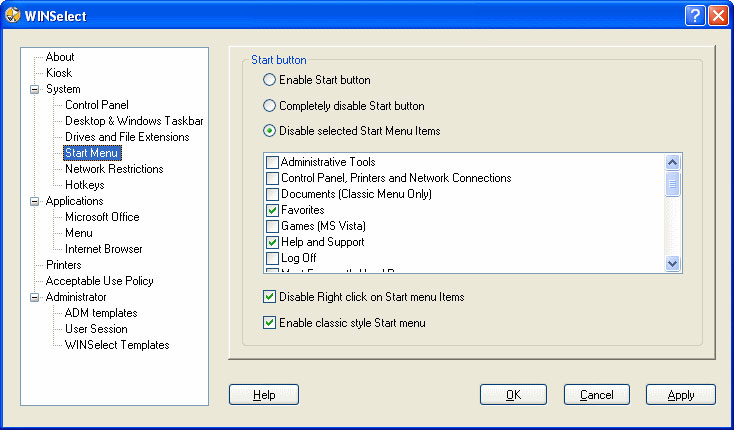The width and height of the screenshot is (734, 430).
Task: Open the About page in tree
Action: [60, 57]
